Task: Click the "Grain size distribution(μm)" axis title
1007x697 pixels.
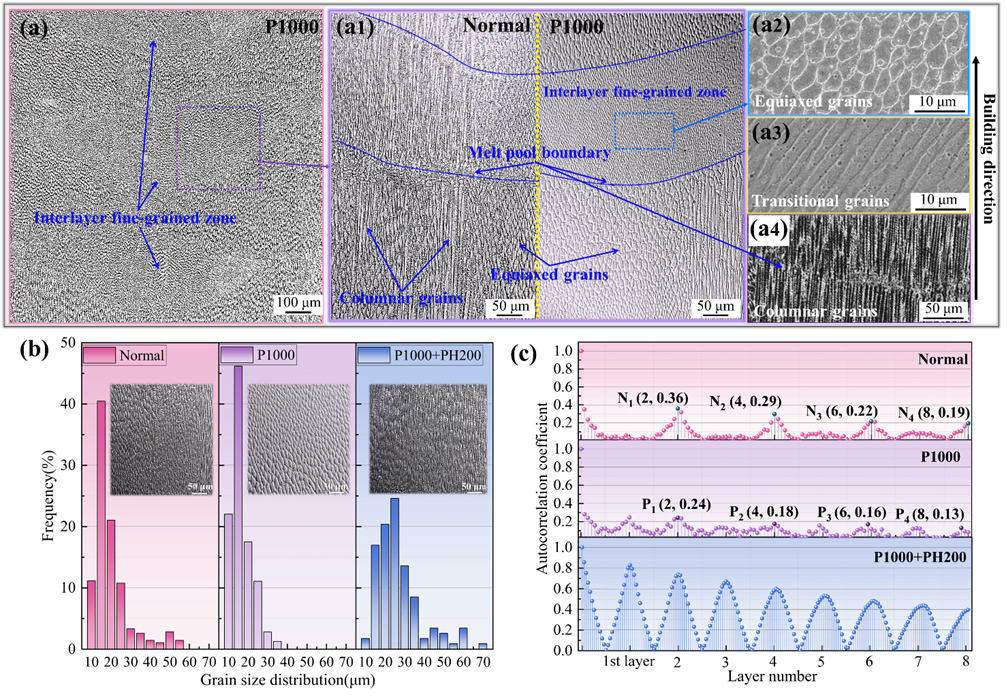Action: pyautogui.click(x=288, y=680)
